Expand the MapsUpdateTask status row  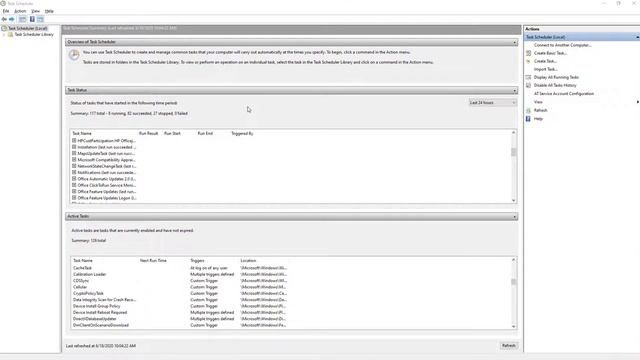(74, 153)
